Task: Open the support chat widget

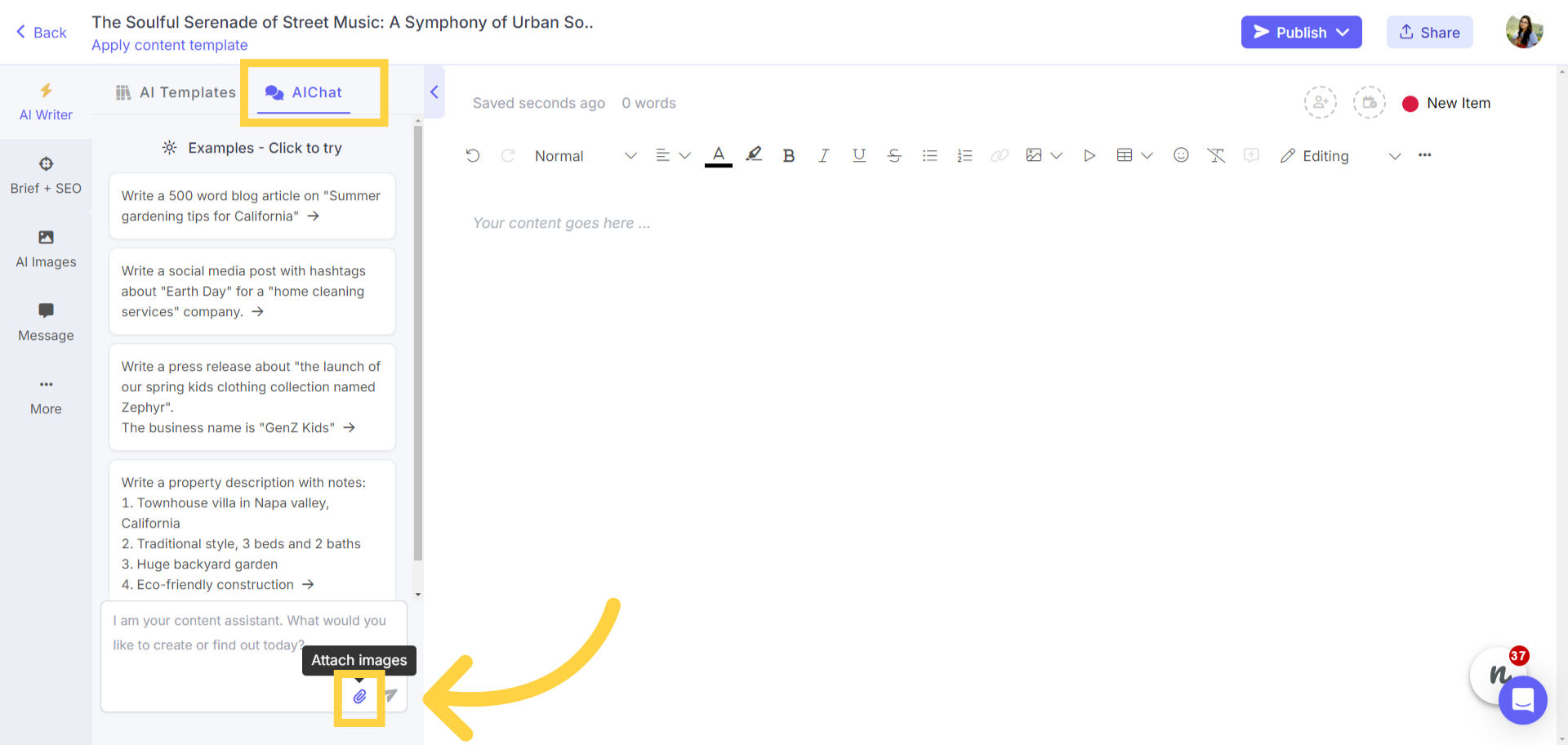Action: tap(1523, 700)
